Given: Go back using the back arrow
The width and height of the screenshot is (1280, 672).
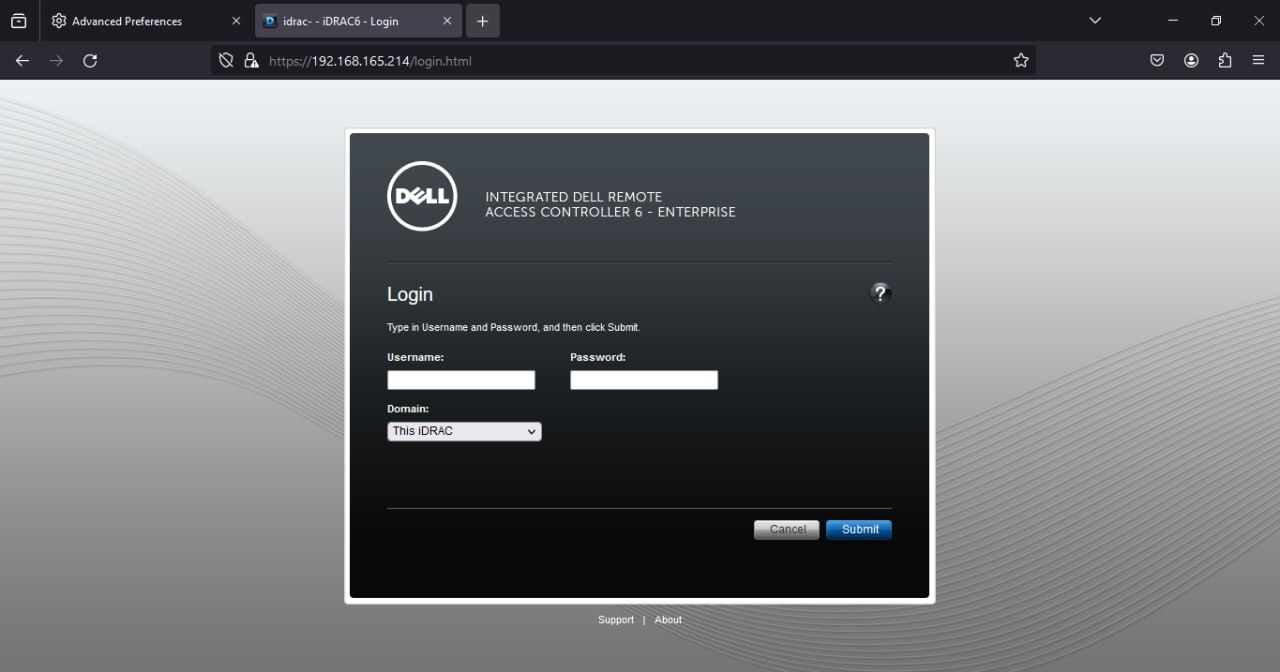Looking at the screenshot, I should tap(22, 60).
